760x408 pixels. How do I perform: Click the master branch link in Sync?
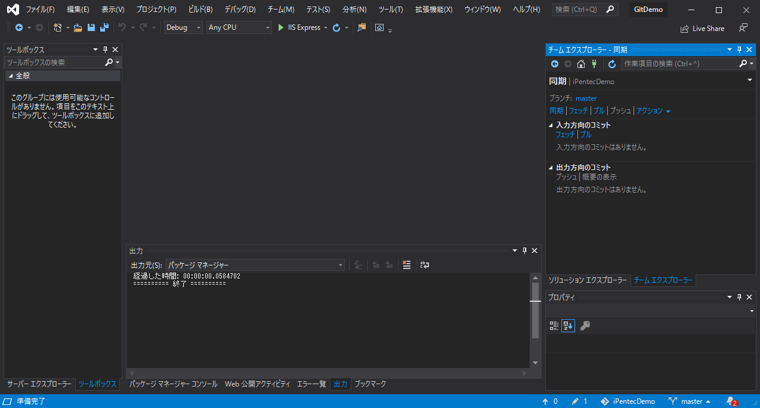[586, 98]
